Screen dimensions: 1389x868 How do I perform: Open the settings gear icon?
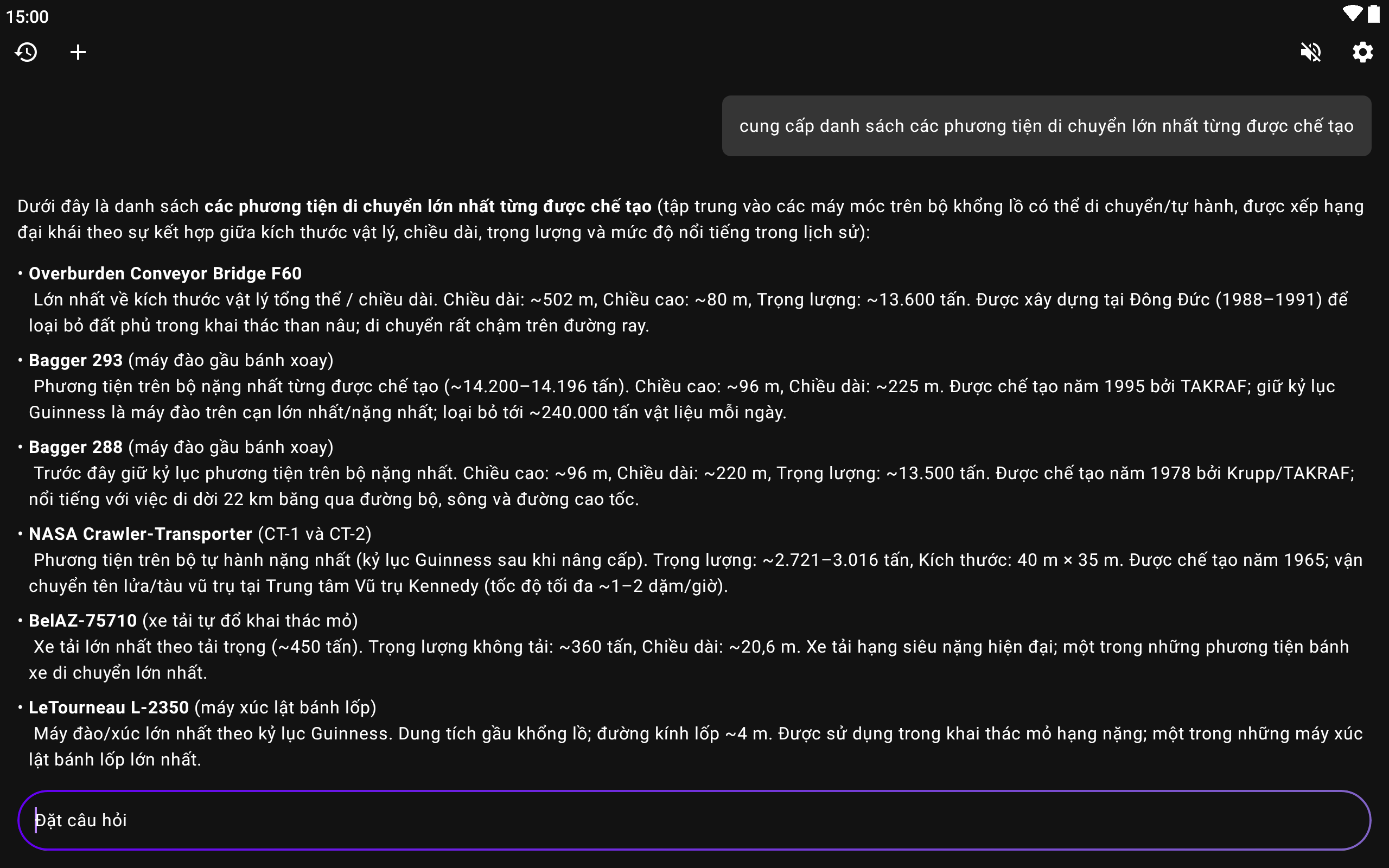(1362, 52)
